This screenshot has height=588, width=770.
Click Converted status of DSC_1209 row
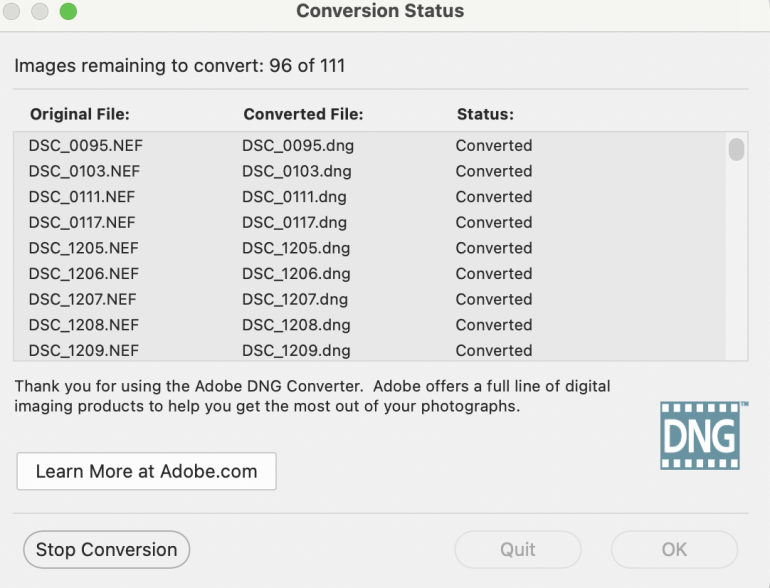point(494,350)
